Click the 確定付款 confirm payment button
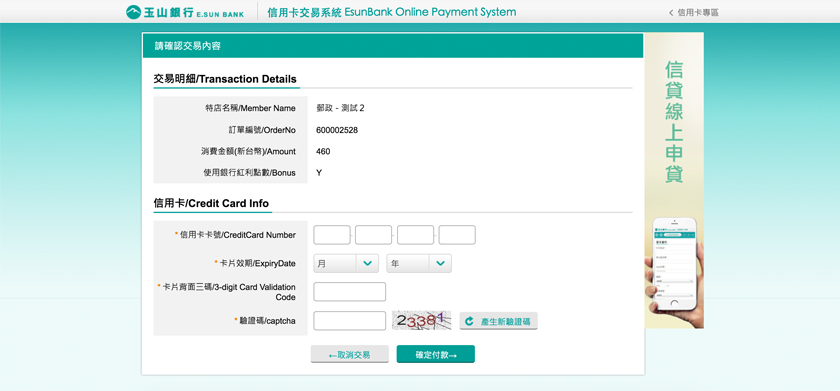The height and width of the screenshot is (391, 840). [436, 354]
